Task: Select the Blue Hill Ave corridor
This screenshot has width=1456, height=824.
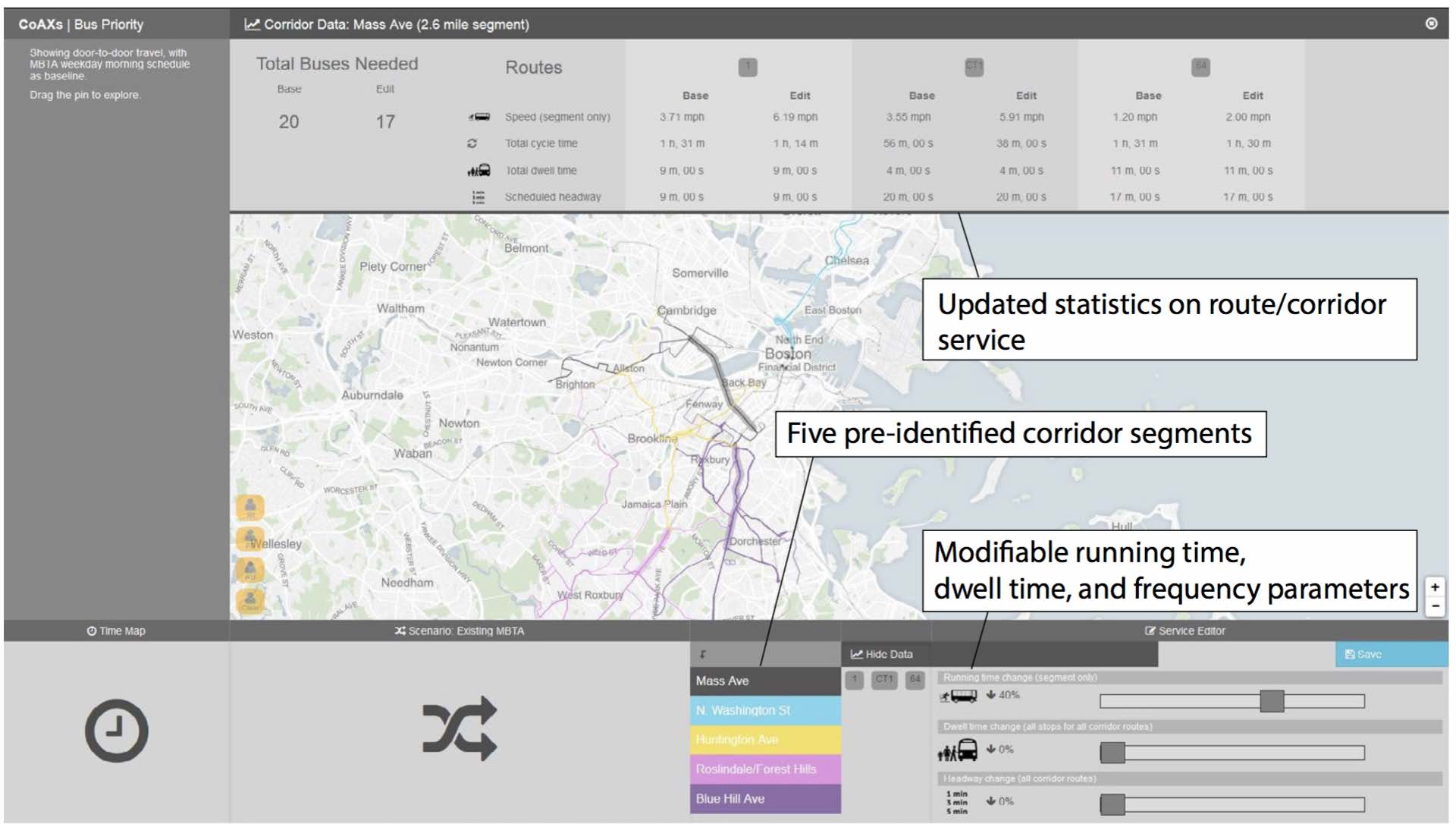Action: (765, 799)
